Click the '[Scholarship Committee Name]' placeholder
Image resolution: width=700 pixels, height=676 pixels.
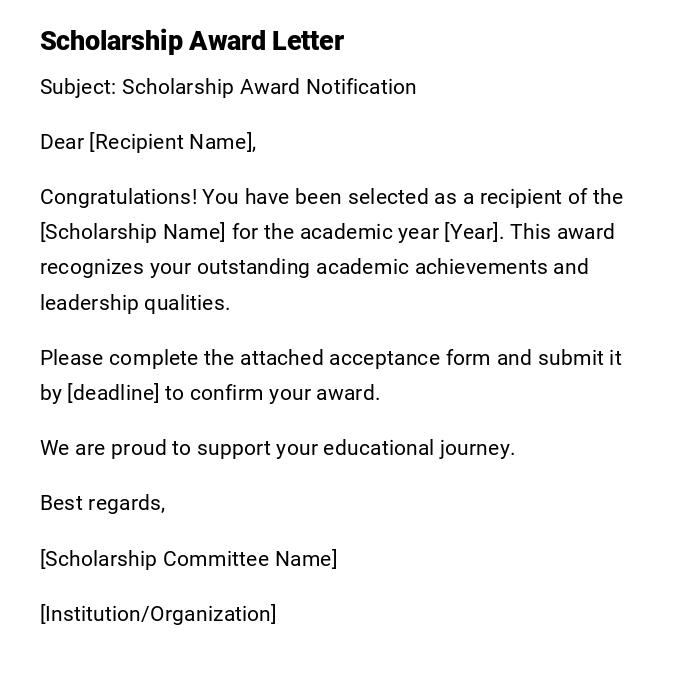click(x=188, y=559)
